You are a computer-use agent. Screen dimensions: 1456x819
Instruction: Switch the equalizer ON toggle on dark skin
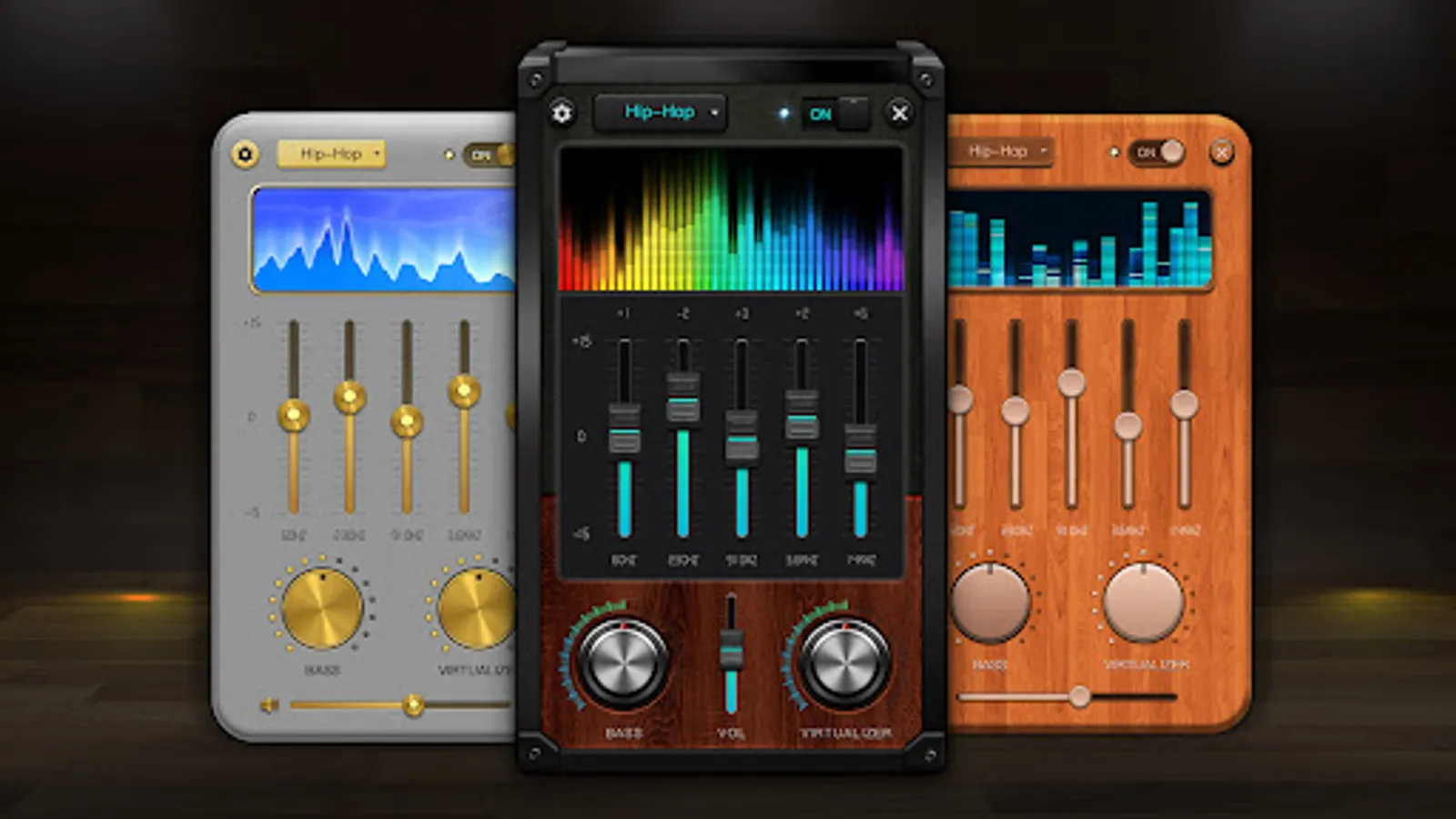pos(831,114)
